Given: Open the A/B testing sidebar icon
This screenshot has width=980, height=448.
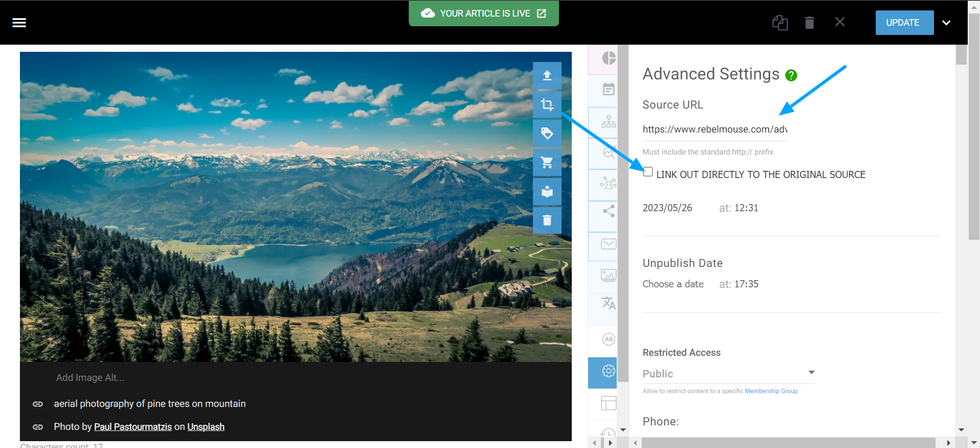Looking at the screenshot, I should [608, 339].
